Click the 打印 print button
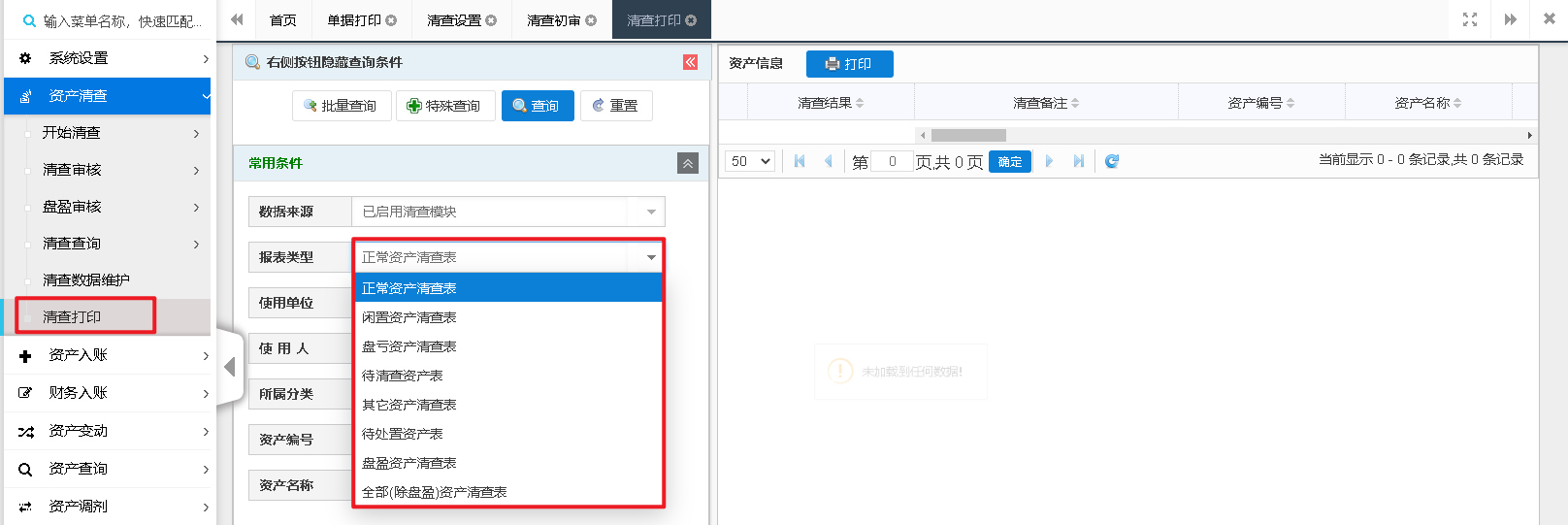Screen dimensions: 1568x525 pos(849,64)
